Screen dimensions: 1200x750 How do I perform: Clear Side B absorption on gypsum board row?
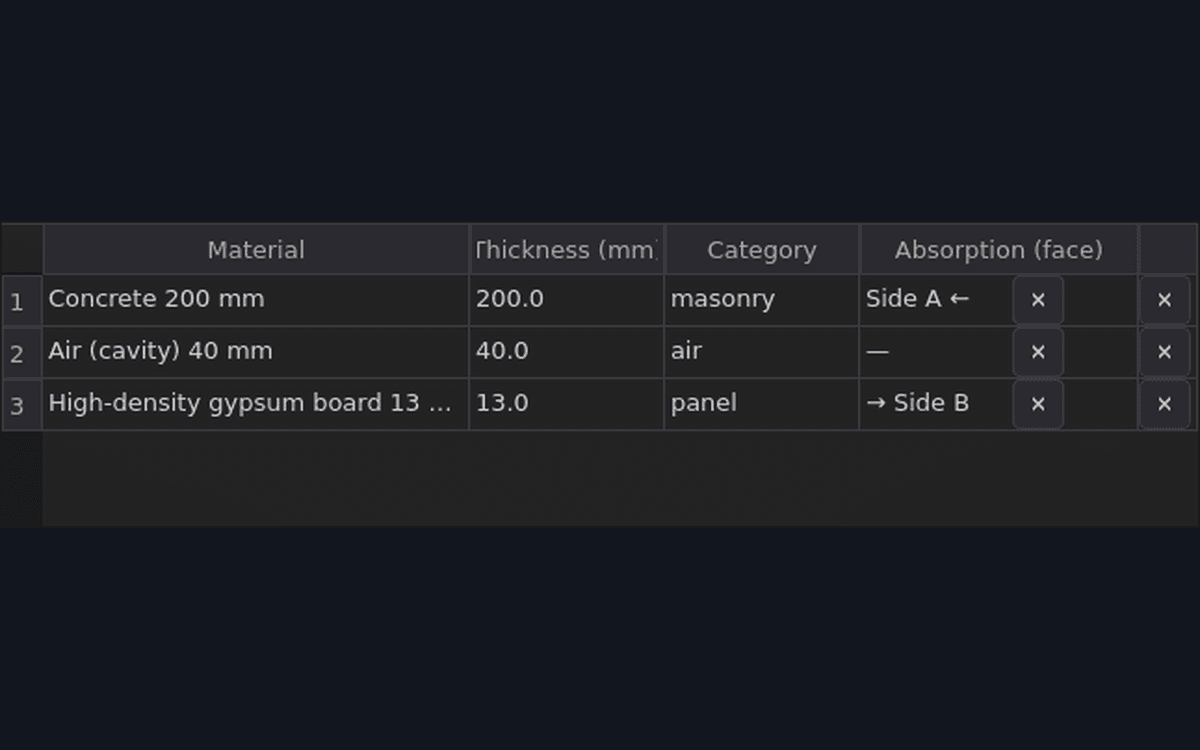point(1038,404)
